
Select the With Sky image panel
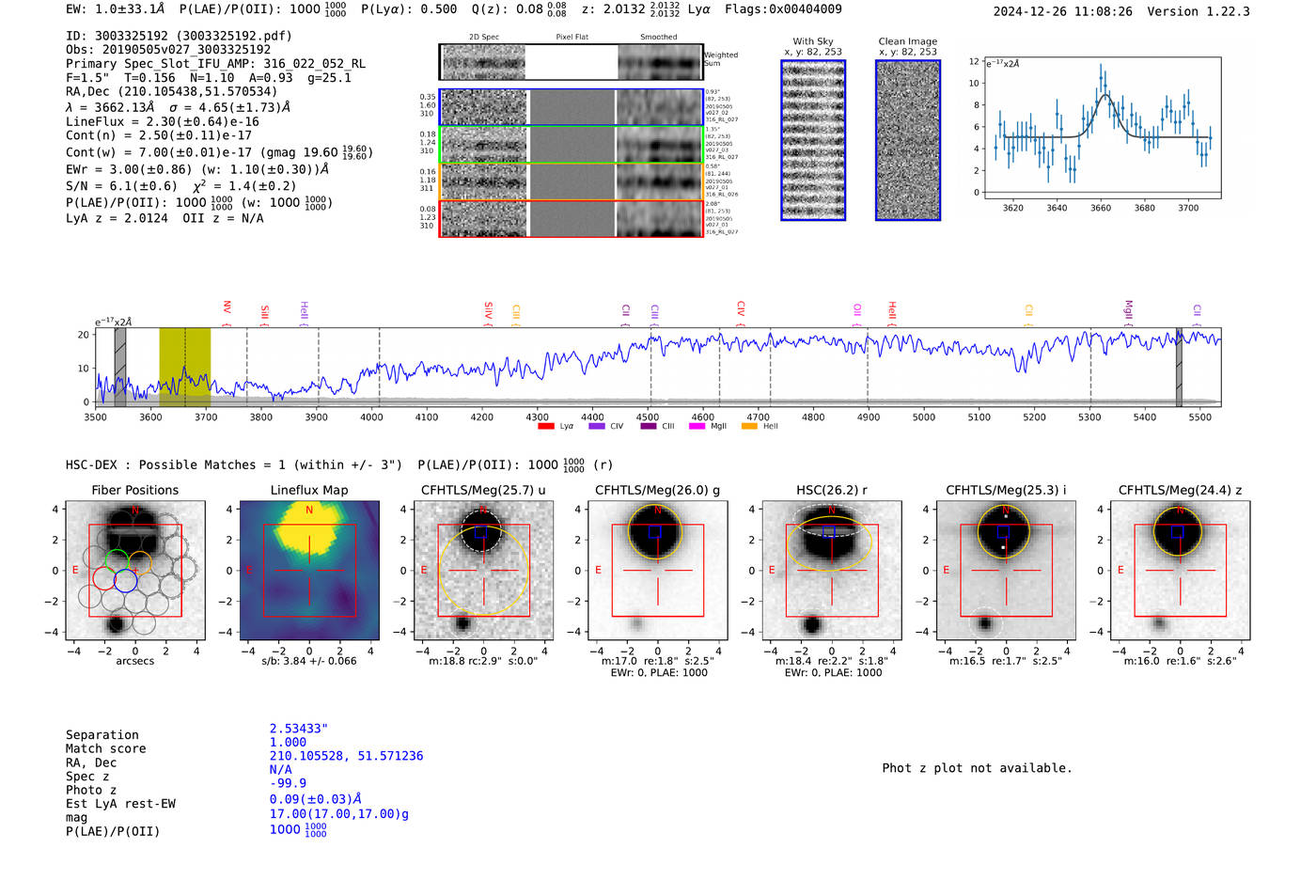pyautogui.click(x=813, y=140)
